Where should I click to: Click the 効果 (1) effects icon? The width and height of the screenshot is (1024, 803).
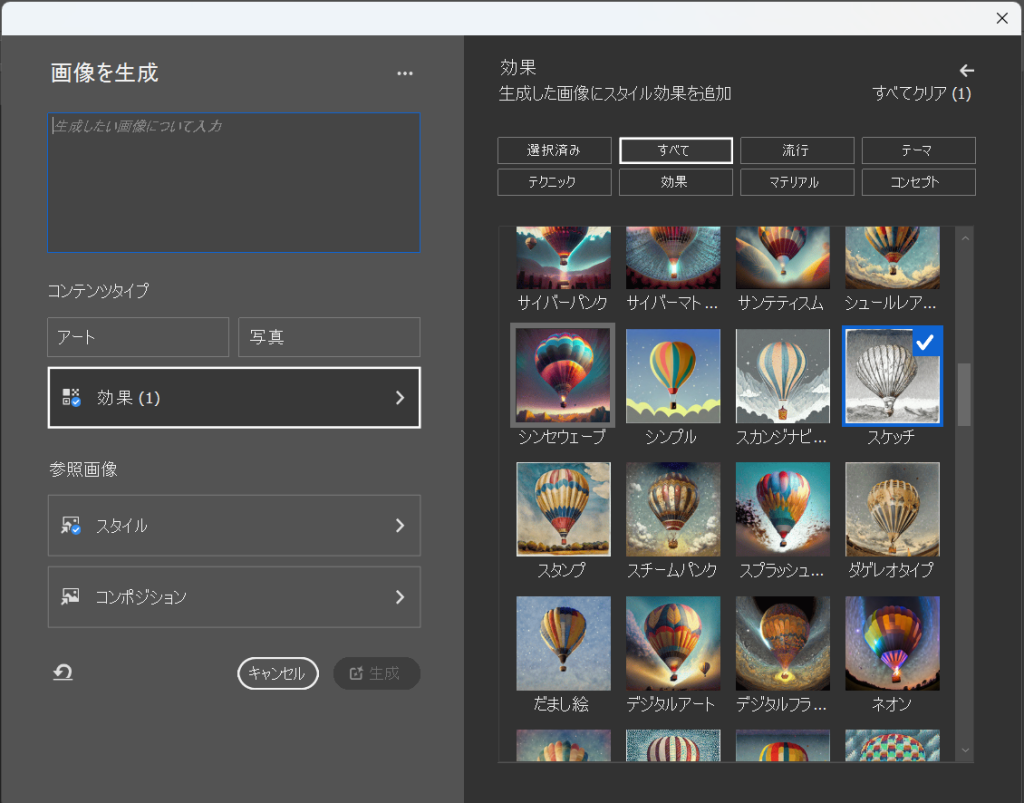click(71, 397)
